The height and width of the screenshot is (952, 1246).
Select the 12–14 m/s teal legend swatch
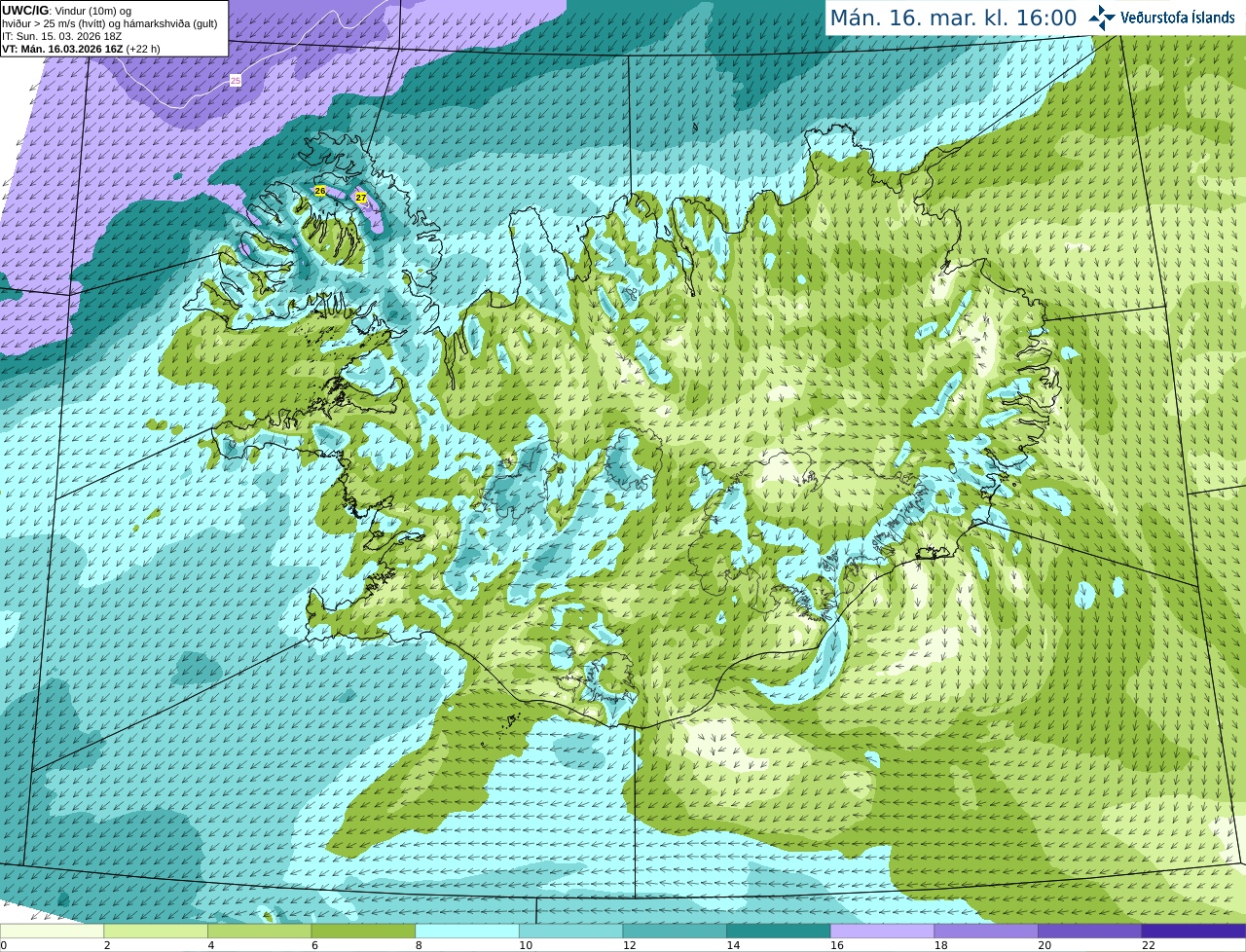pyautogui.click(x=675, y=931)
